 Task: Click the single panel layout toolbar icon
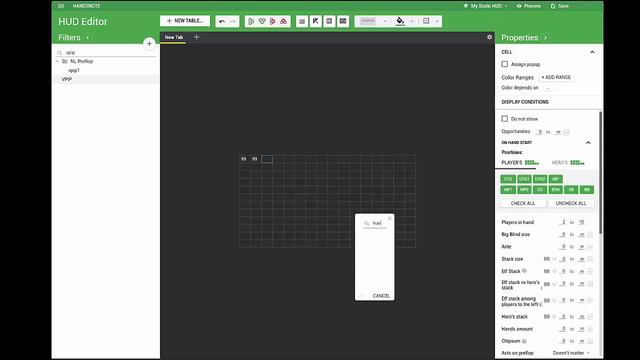click(x=329, y=21)
